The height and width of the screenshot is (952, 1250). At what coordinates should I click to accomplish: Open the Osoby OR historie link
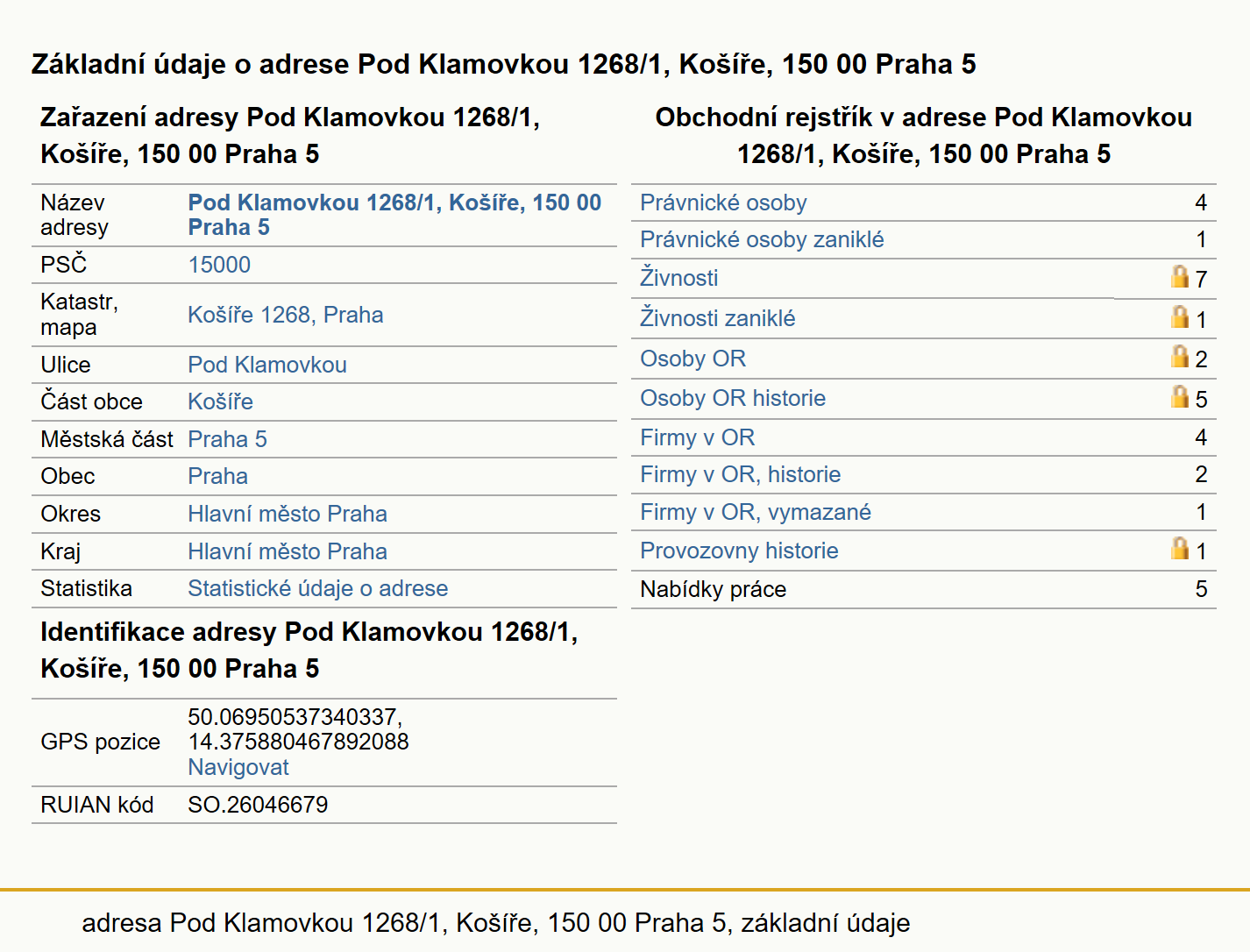(733, 398)
